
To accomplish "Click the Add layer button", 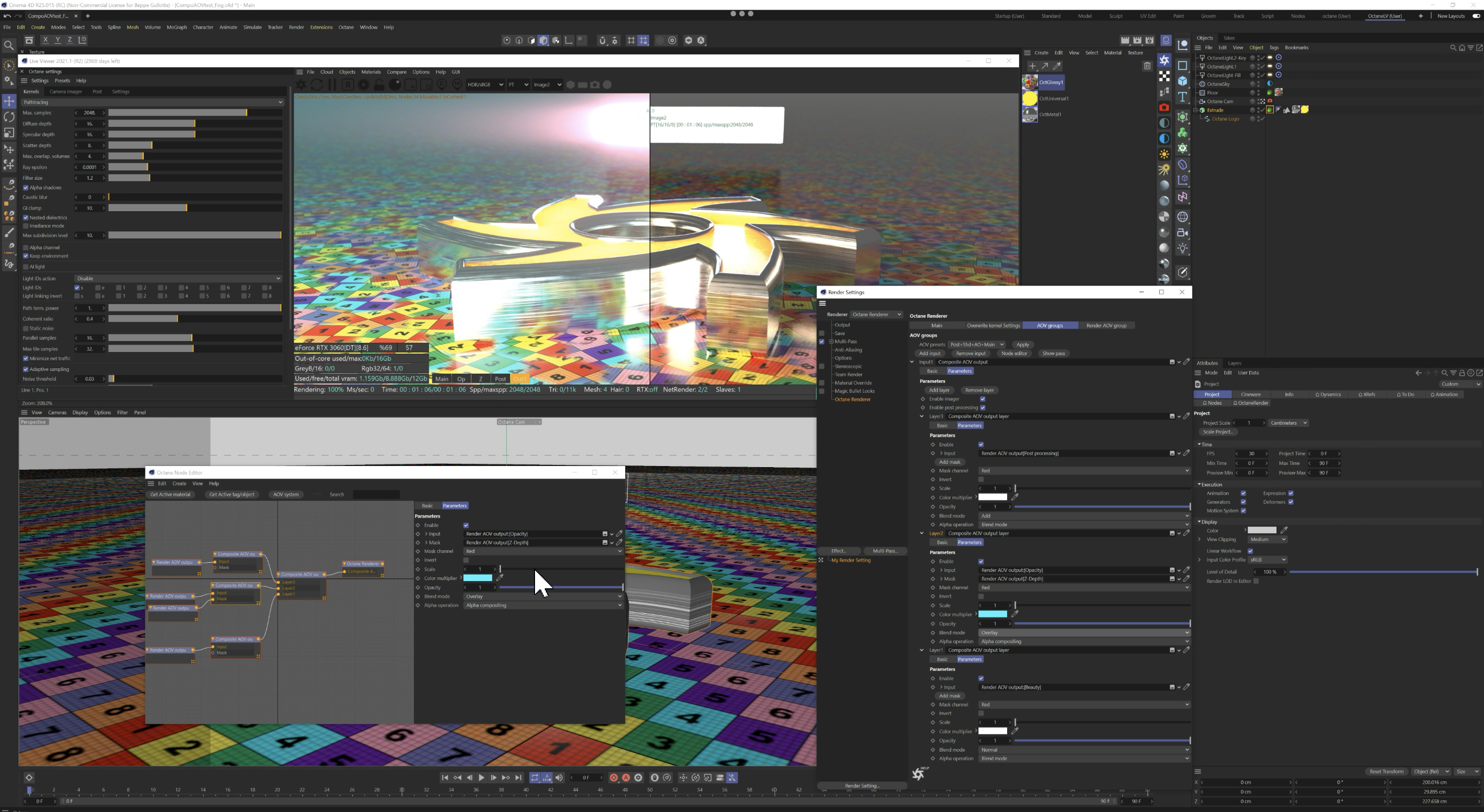I will [x=939, y=390].
